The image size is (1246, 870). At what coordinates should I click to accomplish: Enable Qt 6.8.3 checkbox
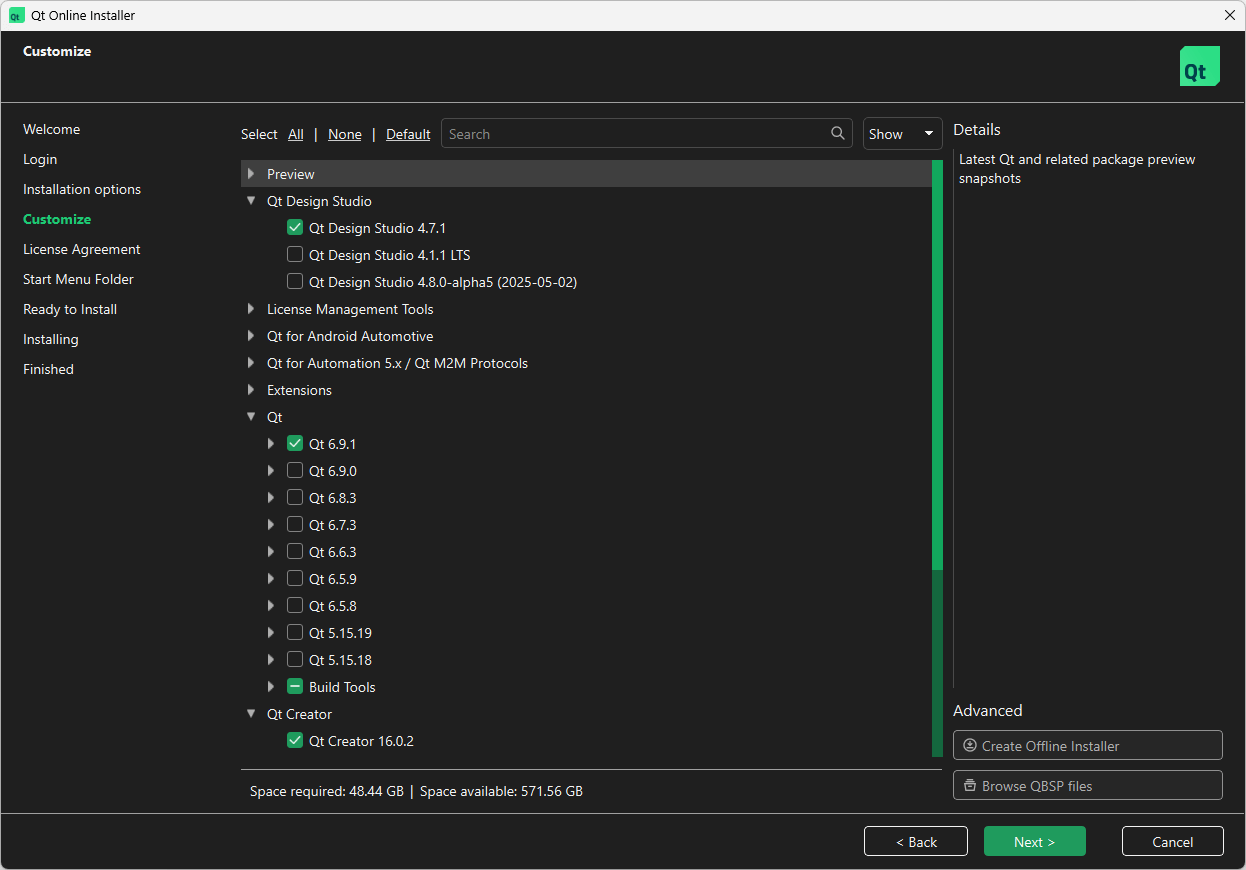(295, 497)
